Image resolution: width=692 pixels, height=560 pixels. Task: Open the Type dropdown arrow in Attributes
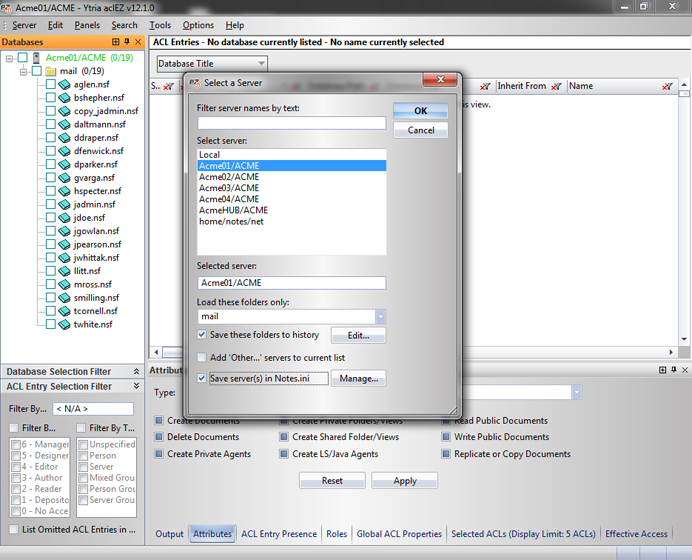[x=576, y=392]
